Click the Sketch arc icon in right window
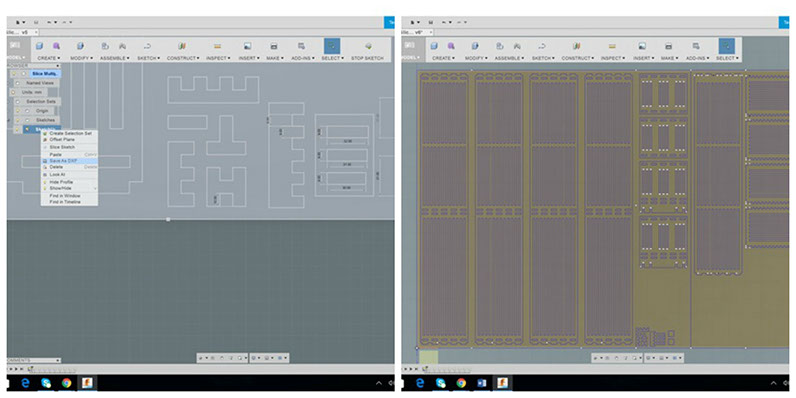This screenshot has width=796, height=398. (542, 46)
